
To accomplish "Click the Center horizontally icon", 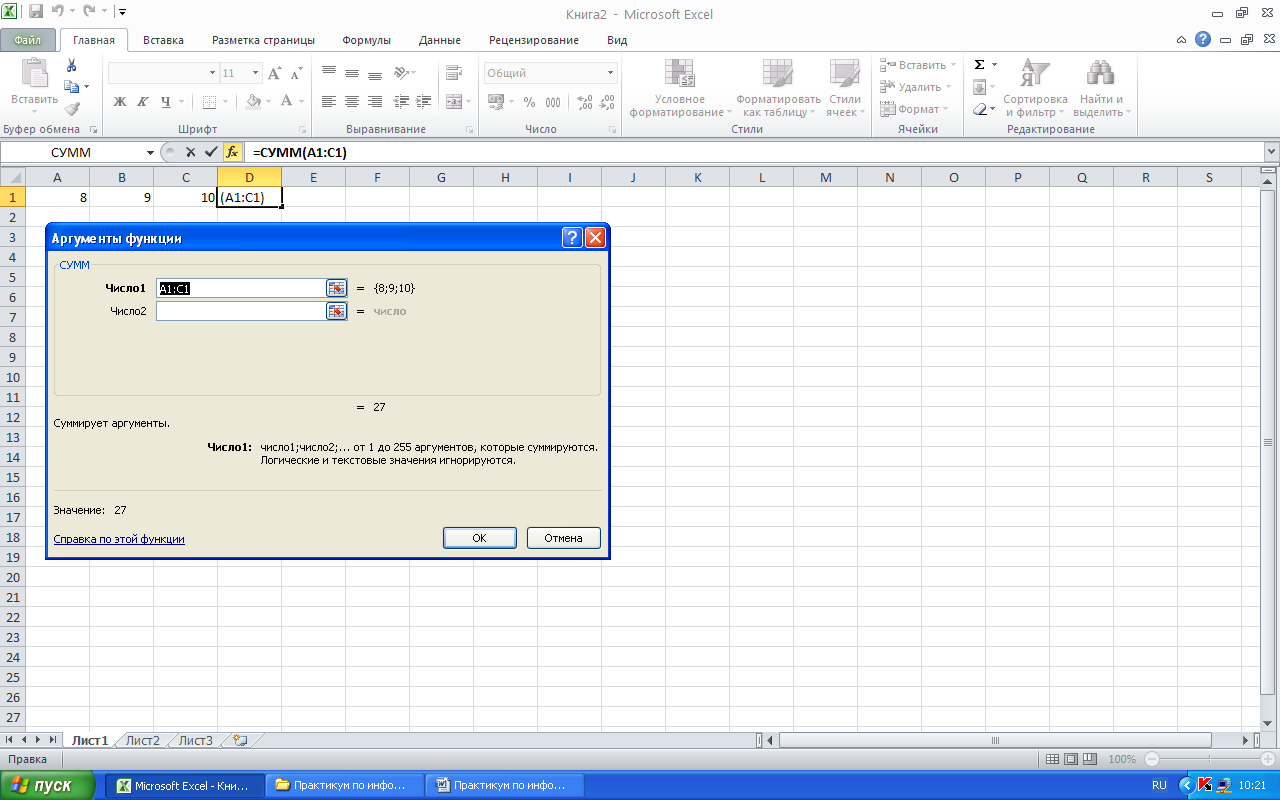I will pyautogui.click(x=352, y=101).
